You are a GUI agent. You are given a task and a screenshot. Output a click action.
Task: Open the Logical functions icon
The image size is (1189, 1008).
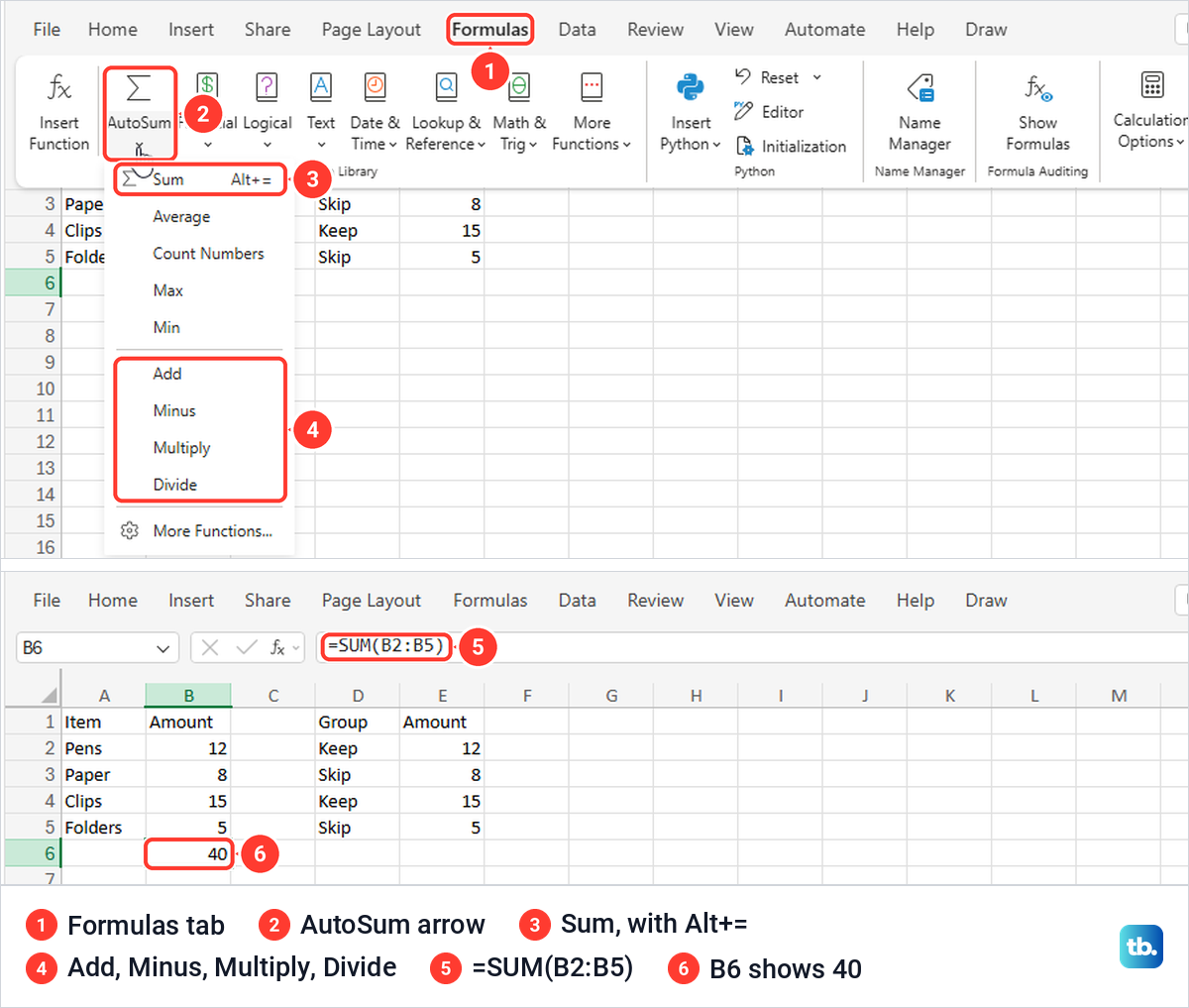coord(267,87)
